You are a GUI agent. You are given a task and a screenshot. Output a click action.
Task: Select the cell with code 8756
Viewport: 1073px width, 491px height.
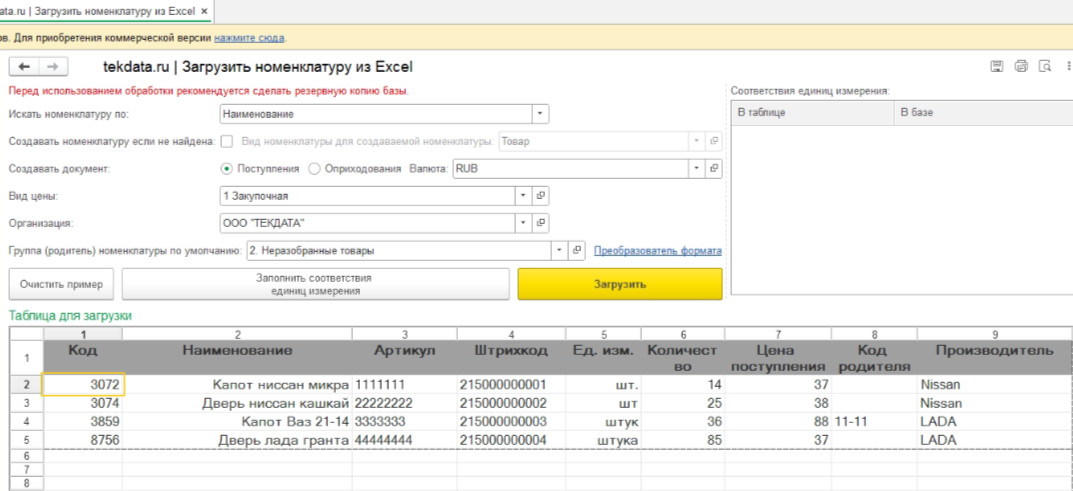point(83,440)
